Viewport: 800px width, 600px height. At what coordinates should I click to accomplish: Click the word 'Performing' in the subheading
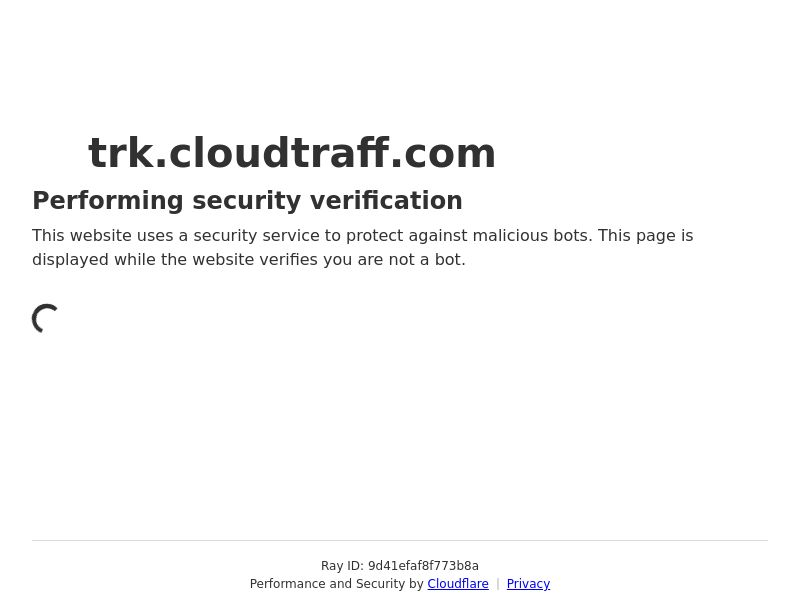point(108,201)
